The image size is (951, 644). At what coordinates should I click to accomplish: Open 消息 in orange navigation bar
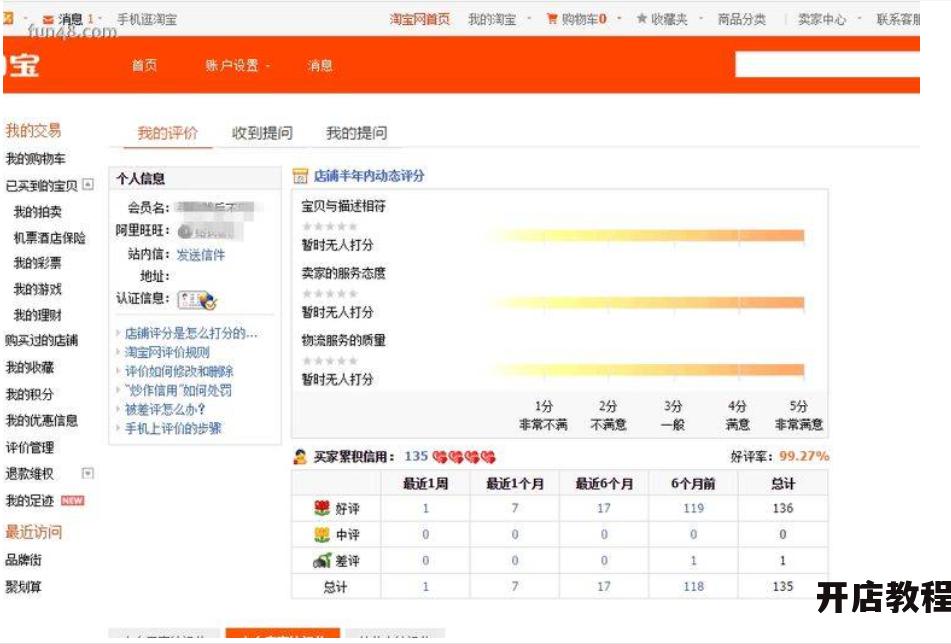tap(320, 65)
